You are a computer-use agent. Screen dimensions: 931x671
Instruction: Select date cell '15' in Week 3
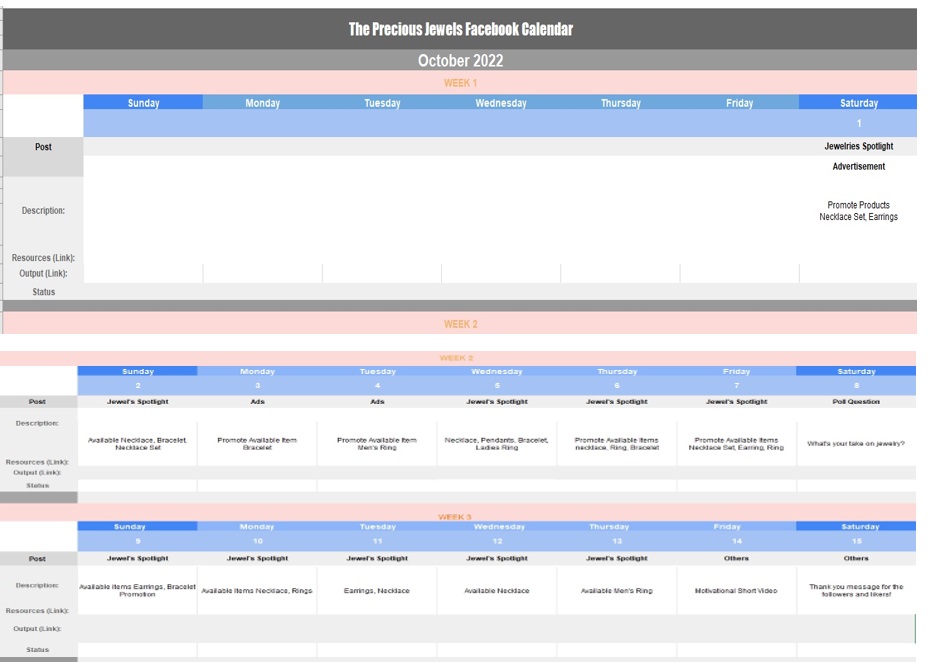pos(856,541)
